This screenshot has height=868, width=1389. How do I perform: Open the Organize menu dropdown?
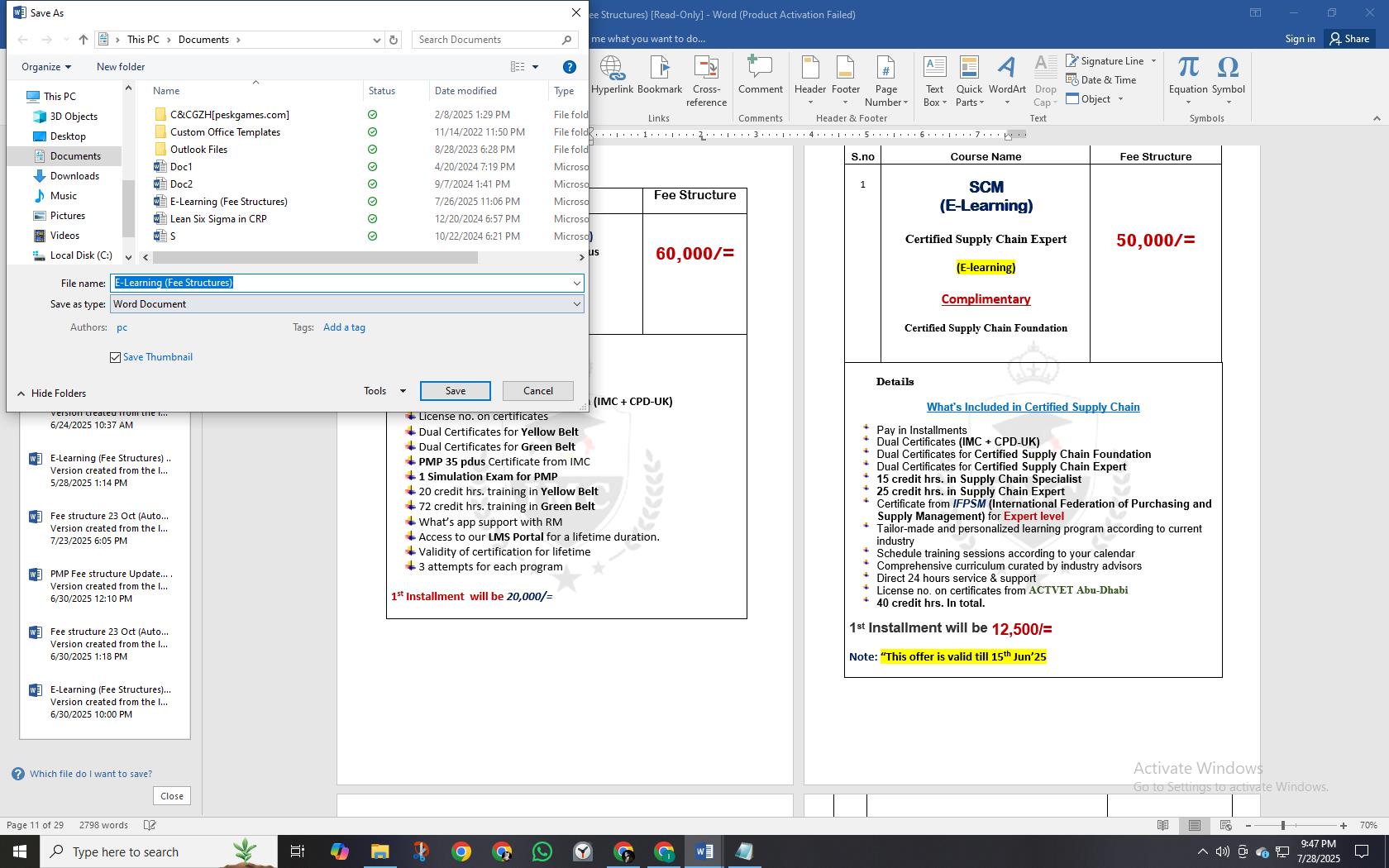click(46, 67)
